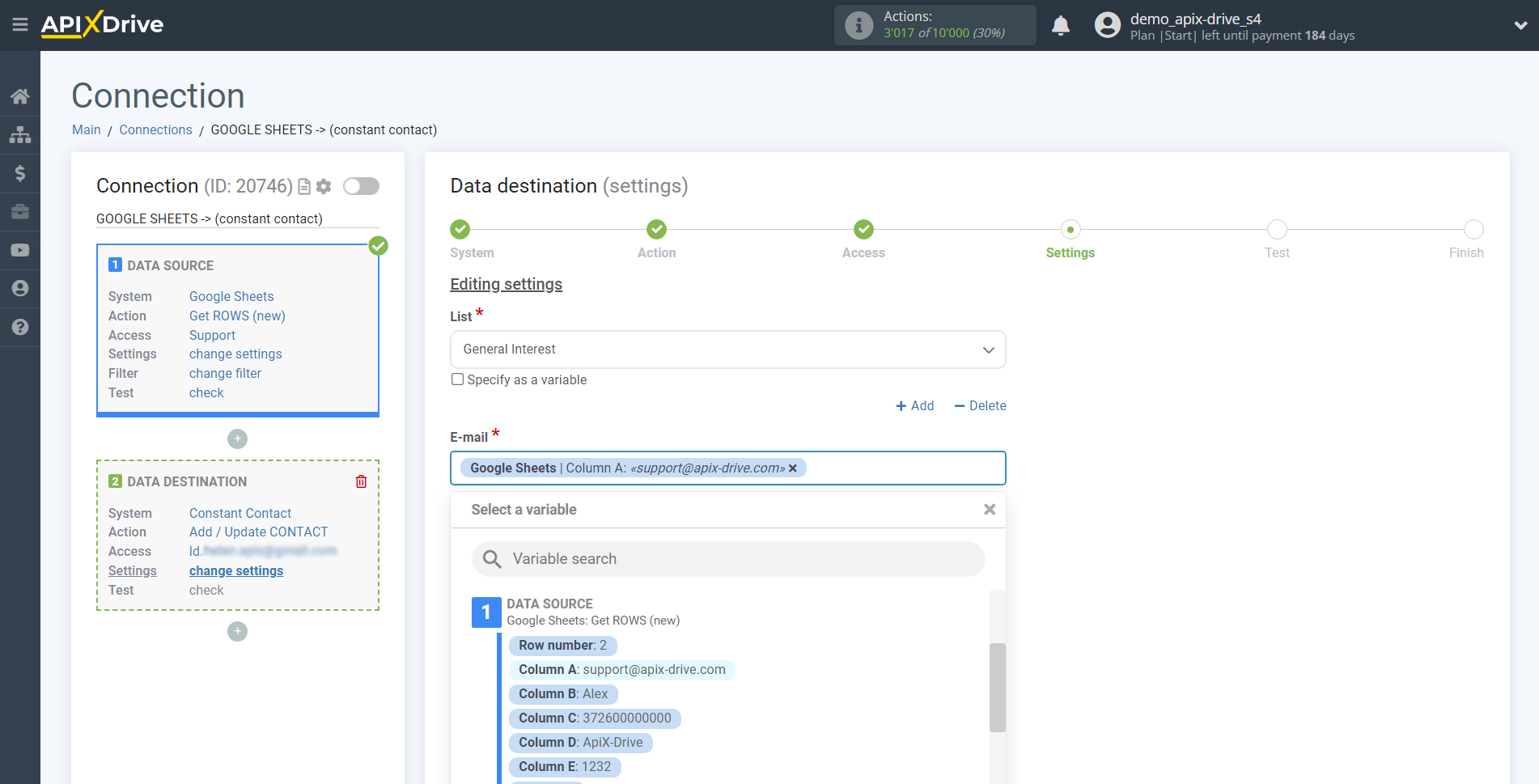
Task: Go to the Settings step
Action: click(1070, 230)
